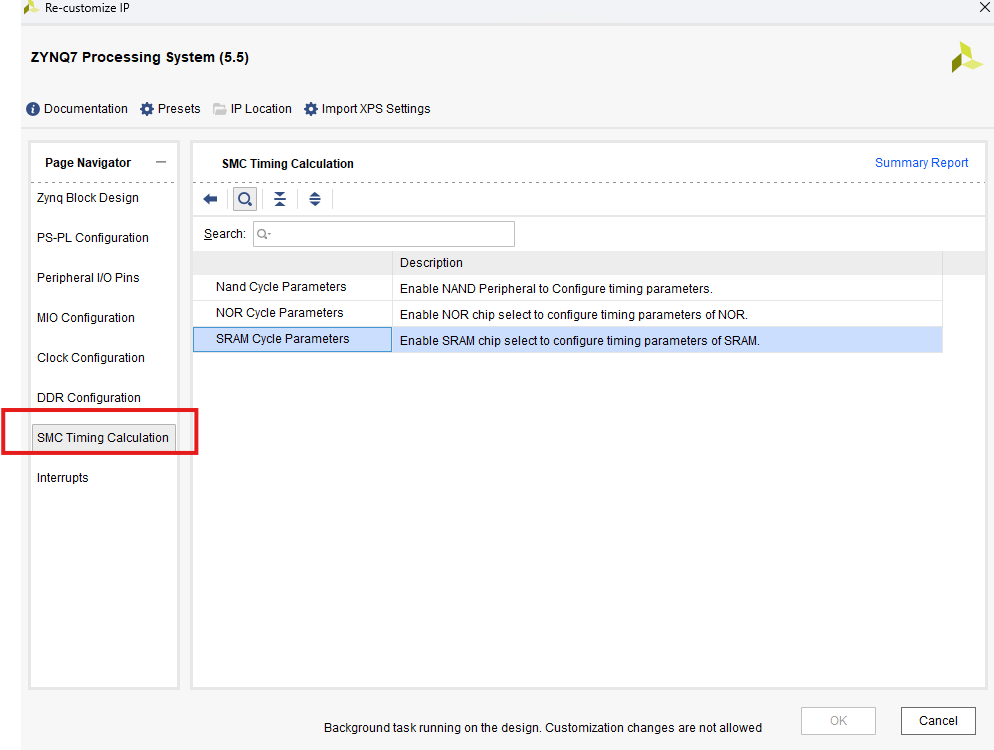Click Import XPS Settings
Viewport: 994px width, 750px height.
367,109
